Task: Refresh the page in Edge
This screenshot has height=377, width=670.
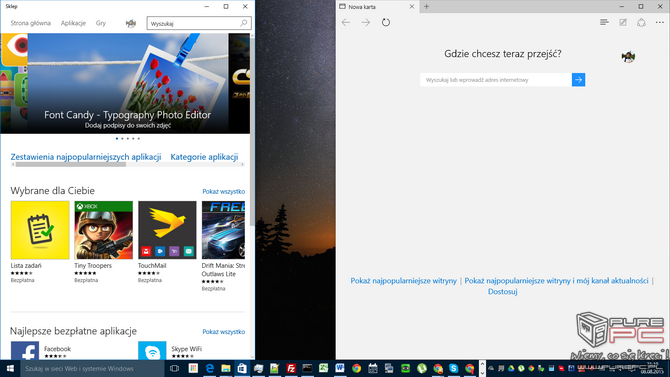Action: click(385, 22)
